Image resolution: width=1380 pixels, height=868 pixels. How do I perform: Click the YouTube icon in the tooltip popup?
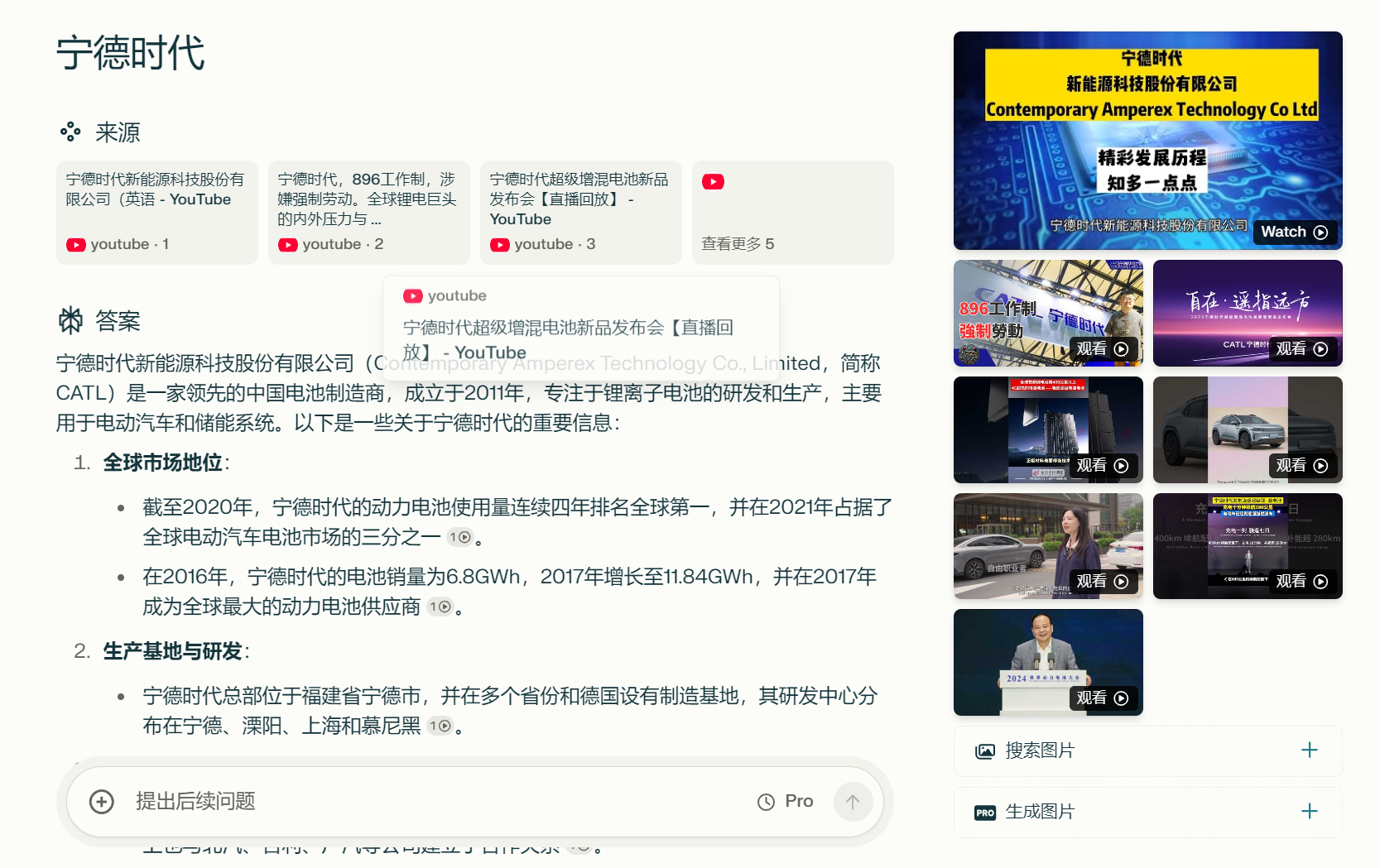tap(412, 296)
